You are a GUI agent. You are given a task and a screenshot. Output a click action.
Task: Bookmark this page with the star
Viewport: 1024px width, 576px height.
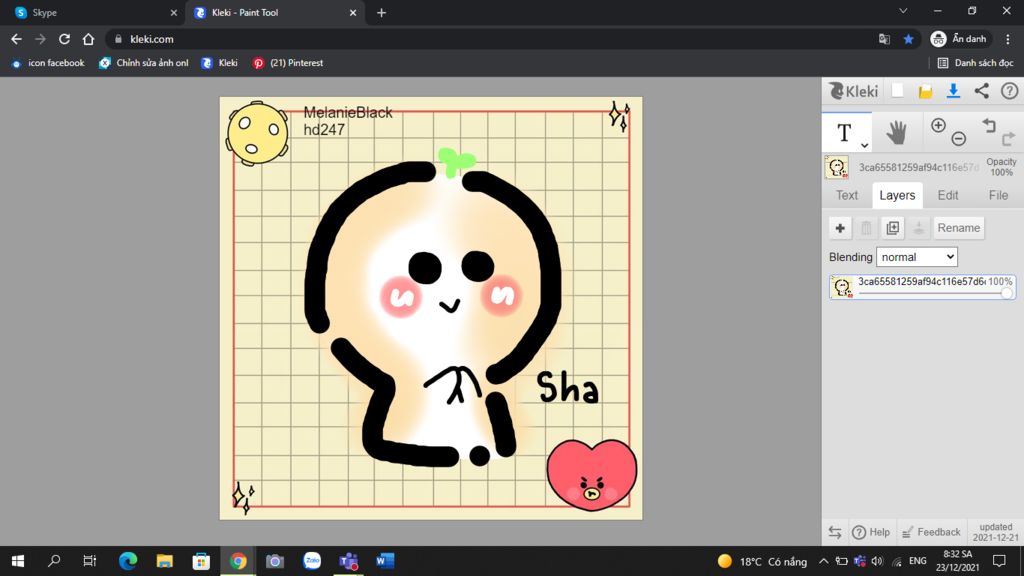[908, 39]
